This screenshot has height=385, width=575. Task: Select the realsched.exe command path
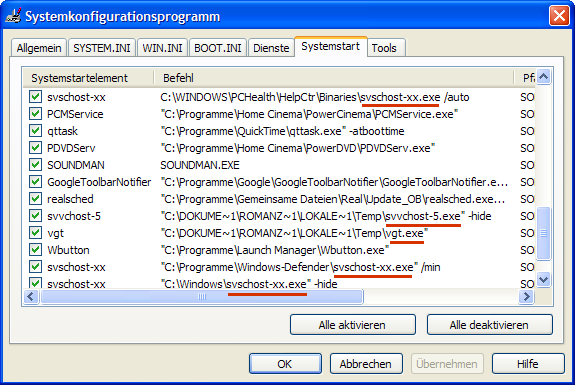(x=333, y=199)
